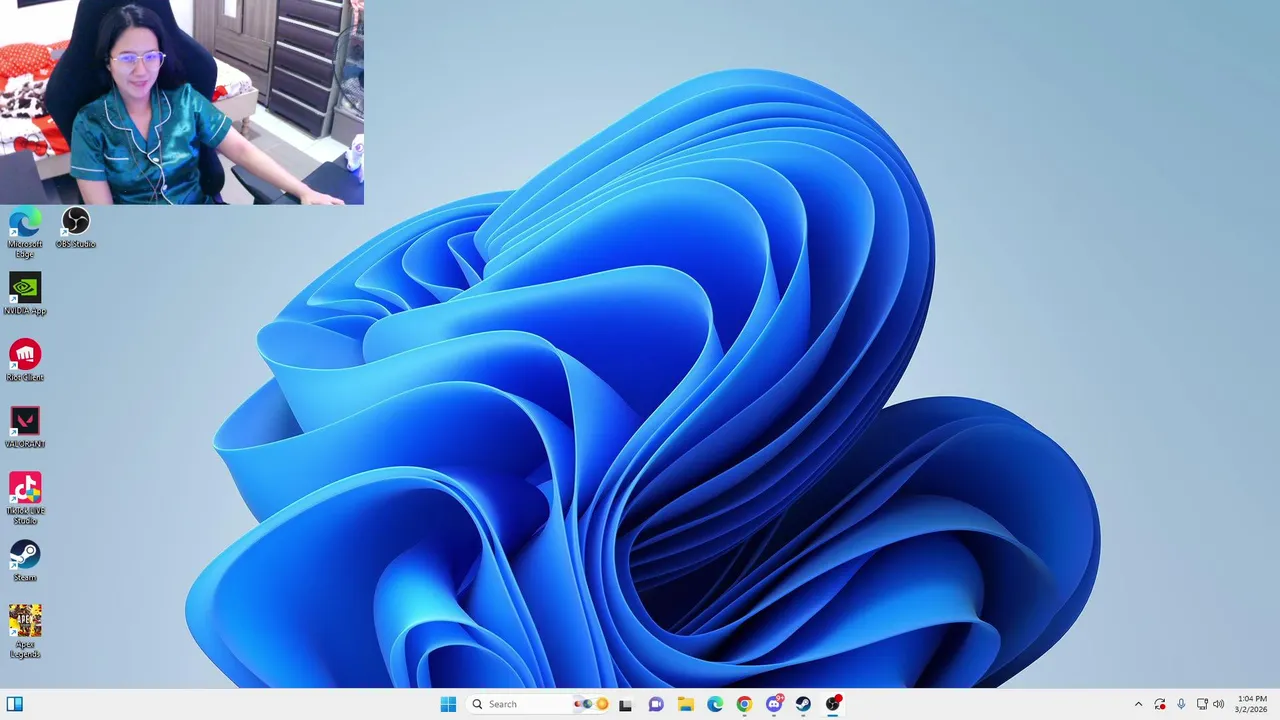Select the Riot Client desktop shortcut
Viewport: 1280px width, 720px height.
[x=25, y=361]
